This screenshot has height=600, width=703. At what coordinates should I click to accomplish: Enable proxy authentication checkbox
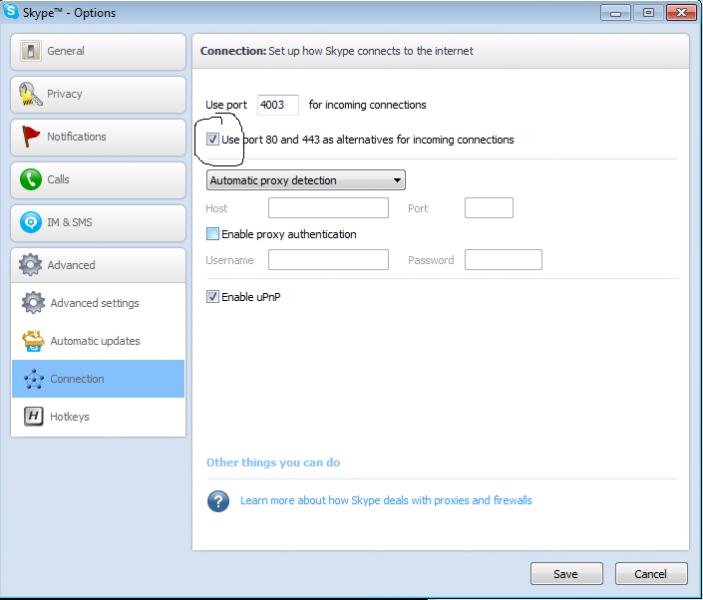click(x=212, y=234)
